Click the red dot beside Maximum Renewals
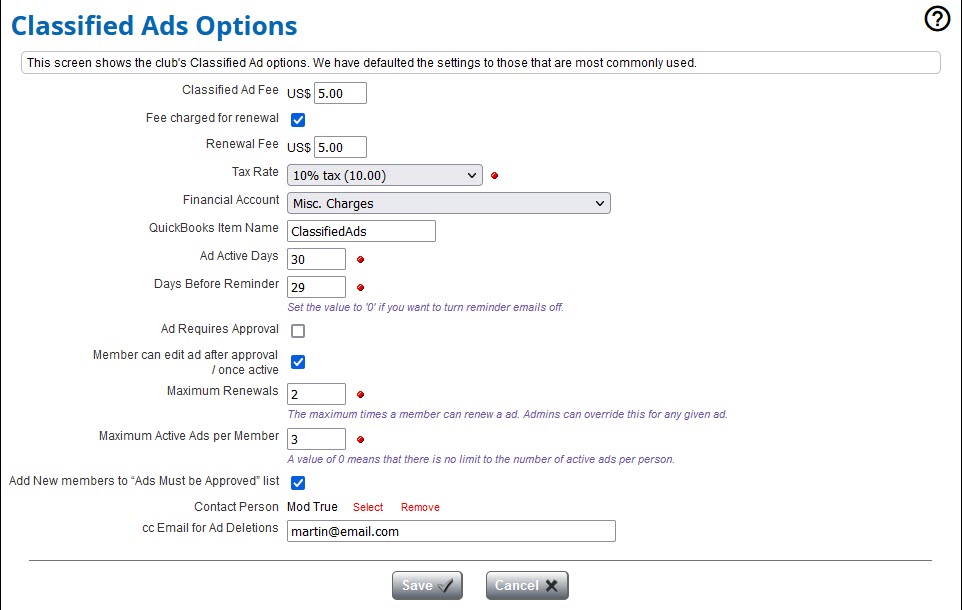 [360, 394]
